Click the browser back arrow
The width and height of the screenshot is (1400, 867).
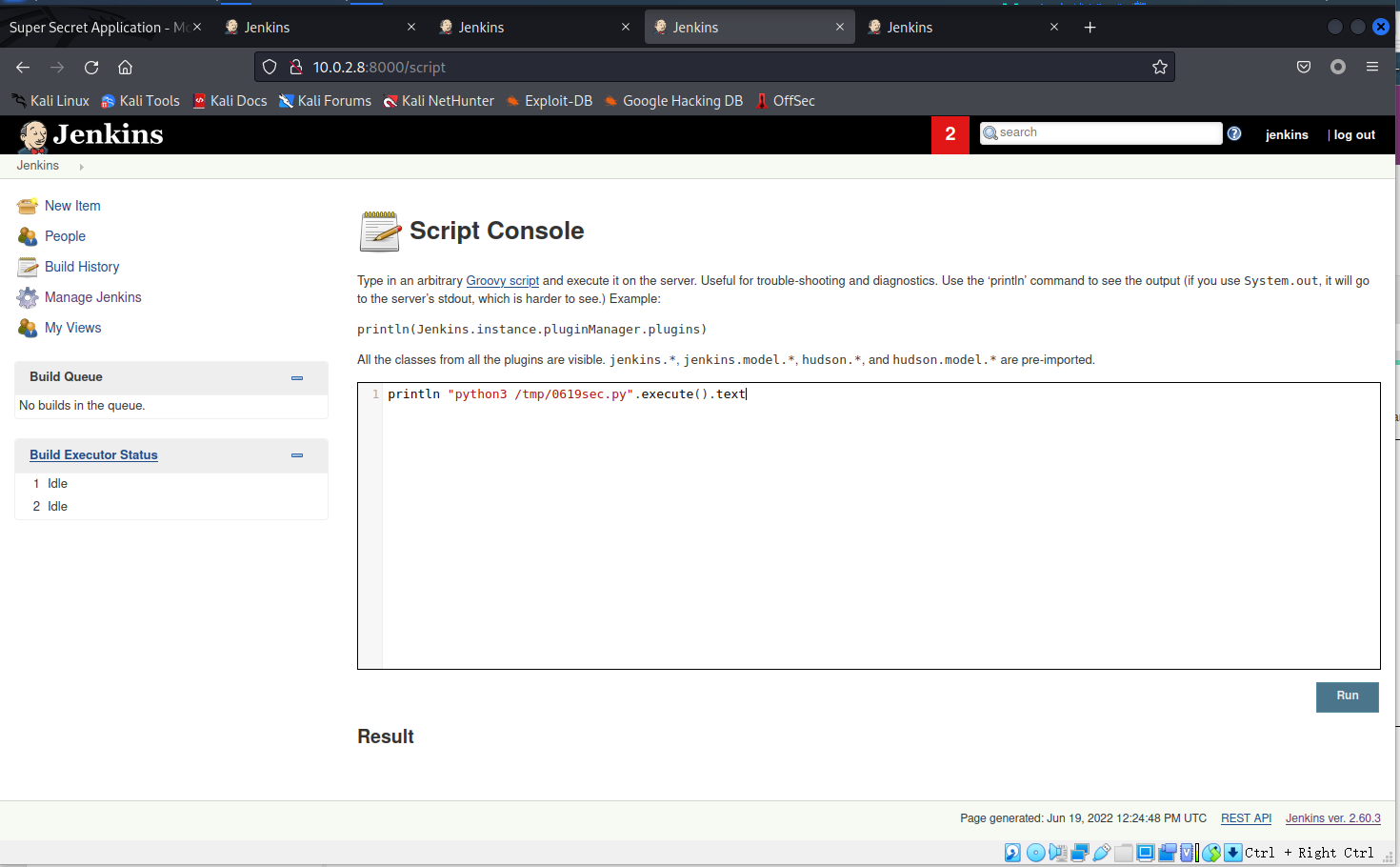pos(23,67)
